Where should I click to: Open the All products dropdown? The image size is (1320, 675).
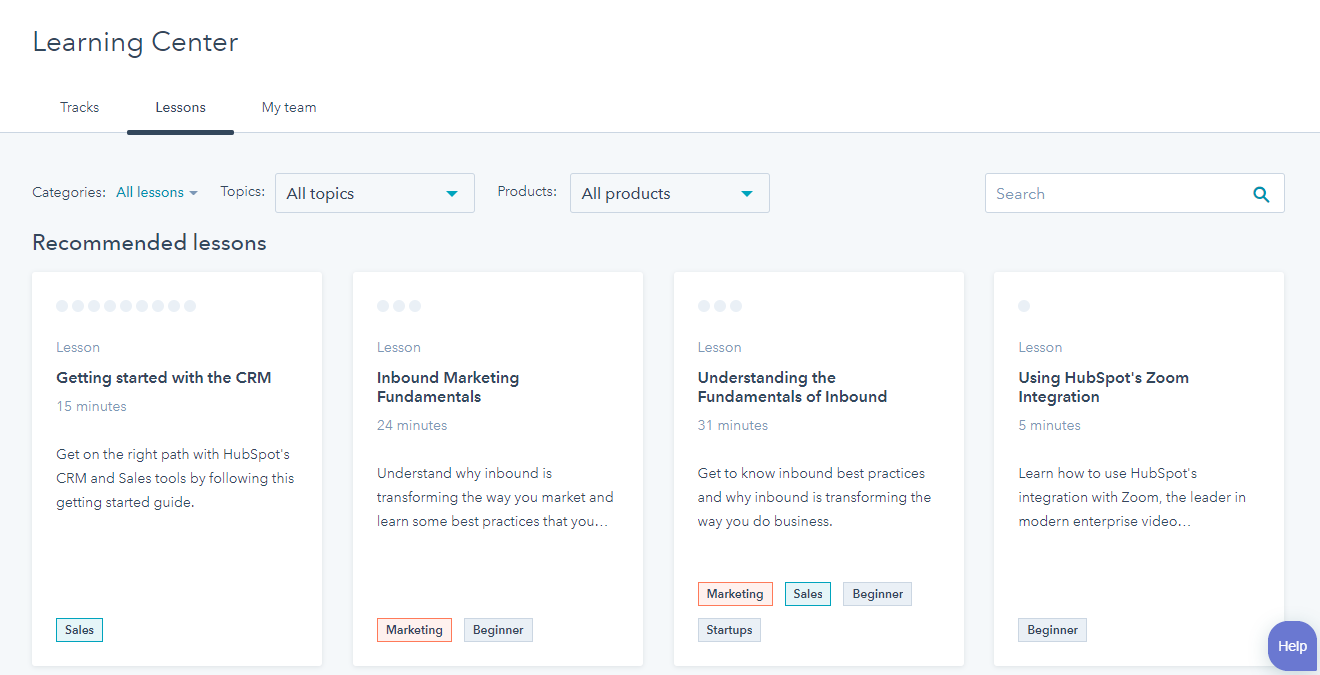click(x=670, y=193)
